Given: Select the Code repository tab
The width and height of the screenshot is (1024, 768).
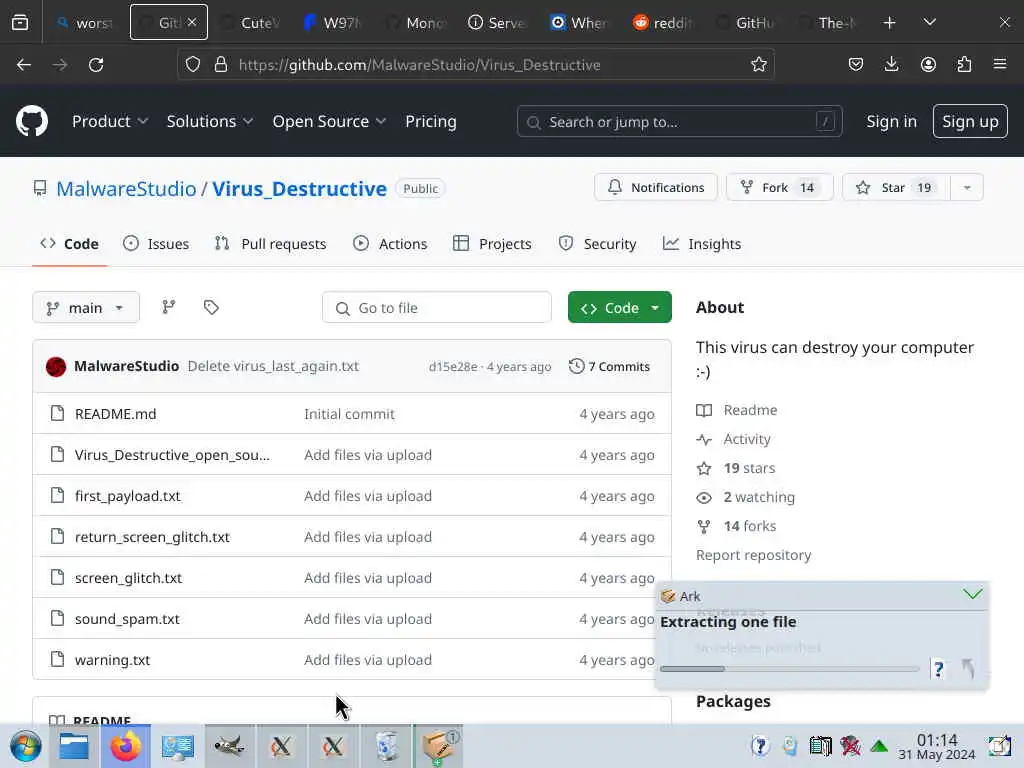Looking at the screenshot, I should [x=69, y=244].
